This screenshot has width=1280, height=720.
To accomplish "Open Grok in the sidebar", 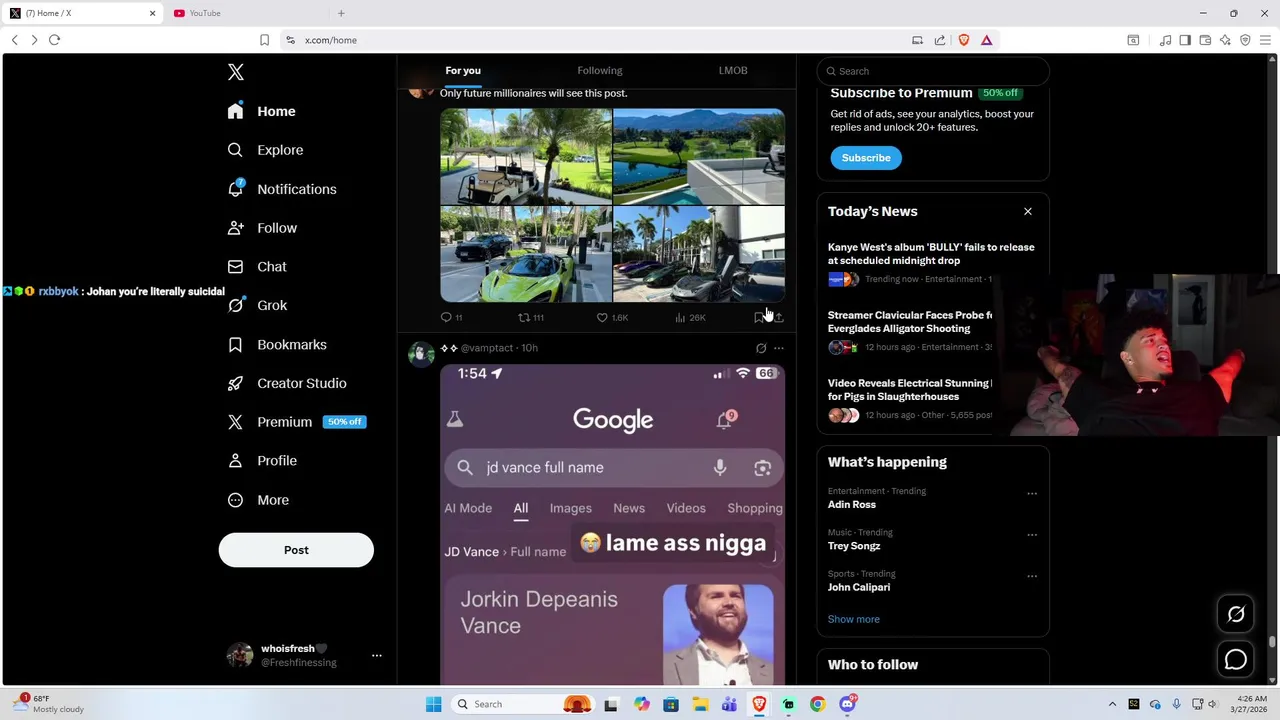I will 257,305.
